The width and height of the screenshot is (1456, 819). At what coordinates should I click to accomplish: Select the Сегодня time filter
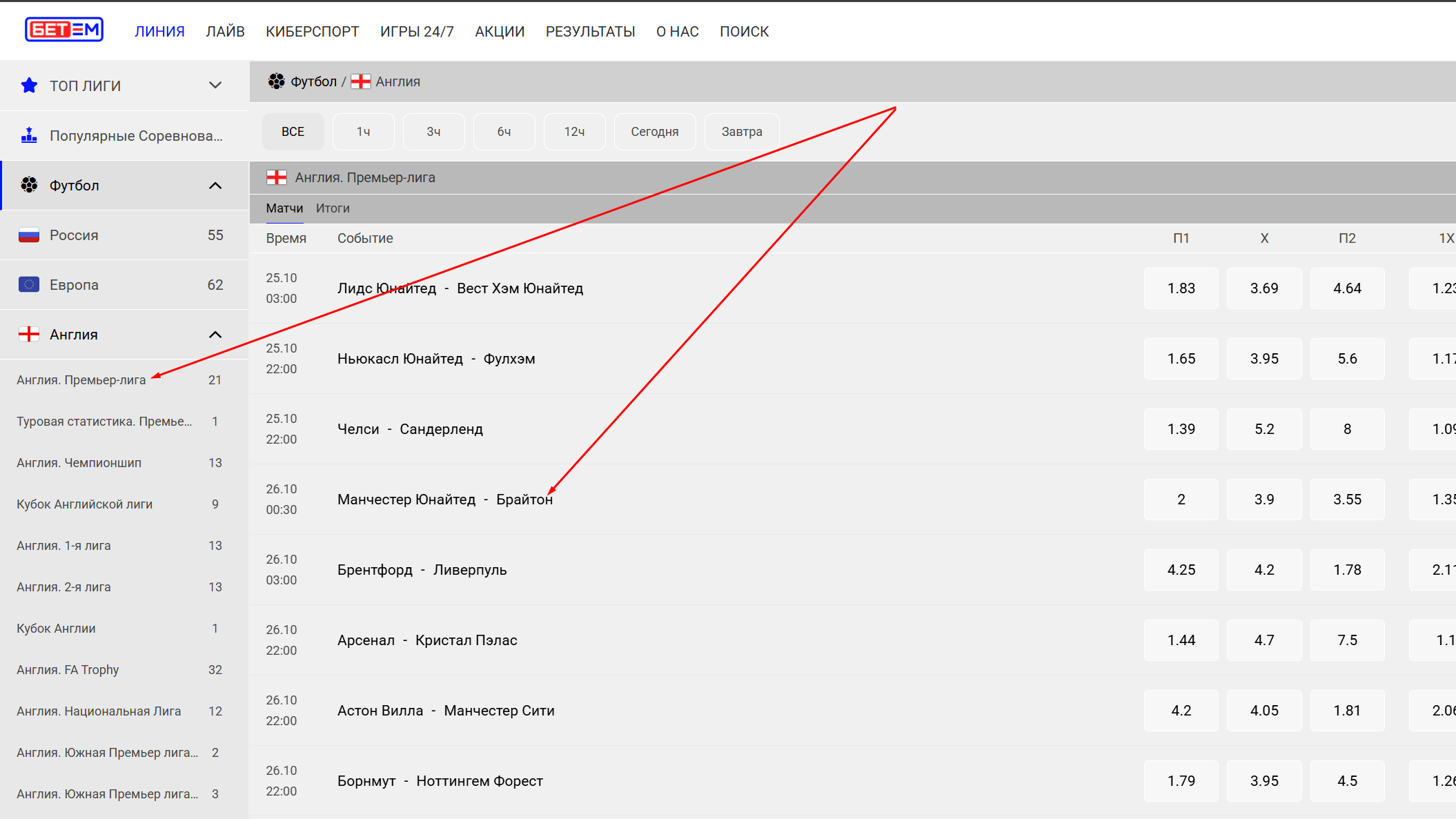[654, 132]
